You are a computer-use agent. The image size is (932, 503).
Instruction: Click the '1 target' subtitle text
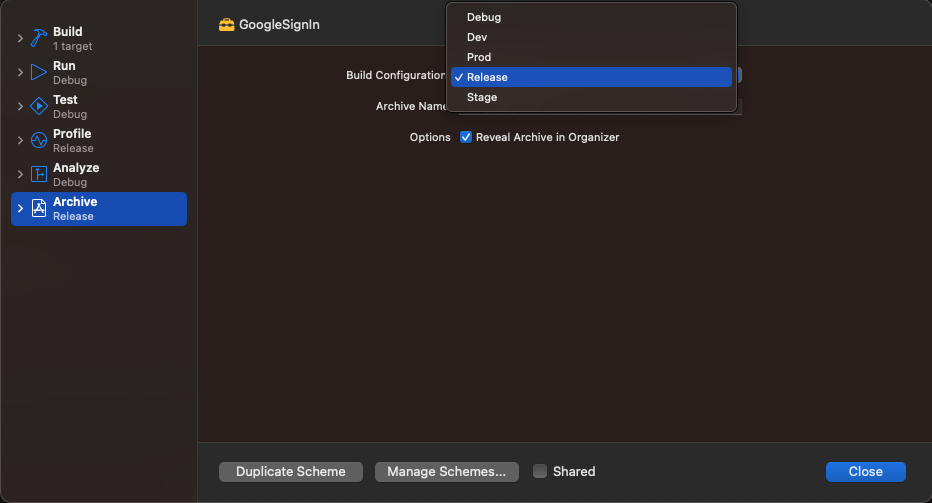click(x=73, y=46)
